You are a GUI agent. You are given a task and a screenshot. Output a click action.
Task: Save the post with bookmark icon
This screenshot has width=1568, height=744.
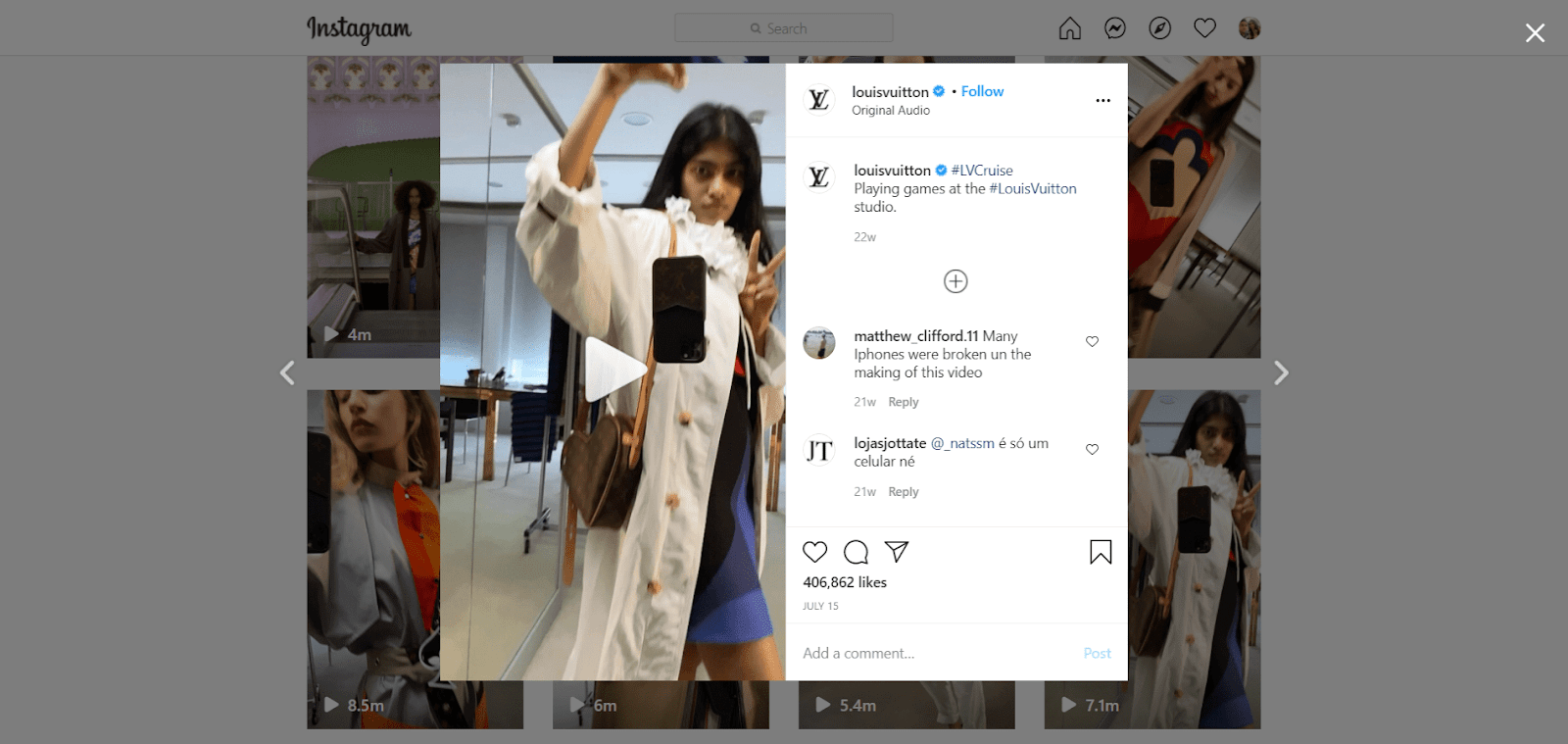[1101, 553]
